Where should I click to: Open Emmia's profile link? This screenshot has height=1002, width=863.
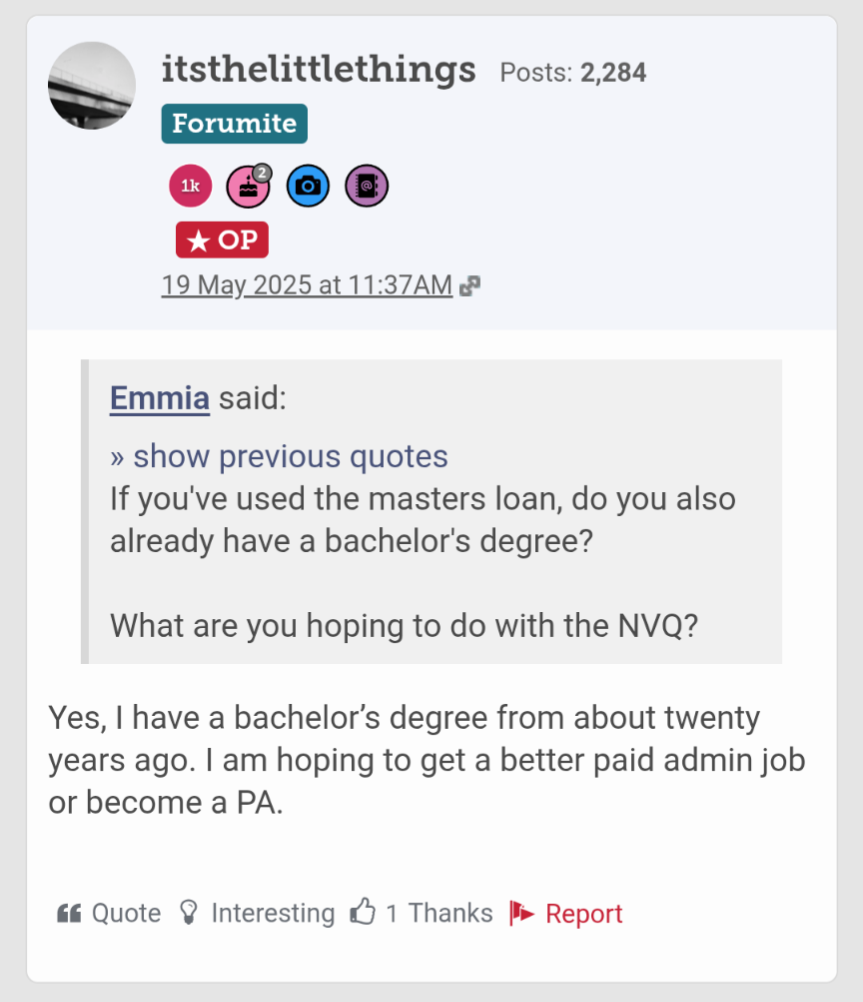tap(160, 398)
